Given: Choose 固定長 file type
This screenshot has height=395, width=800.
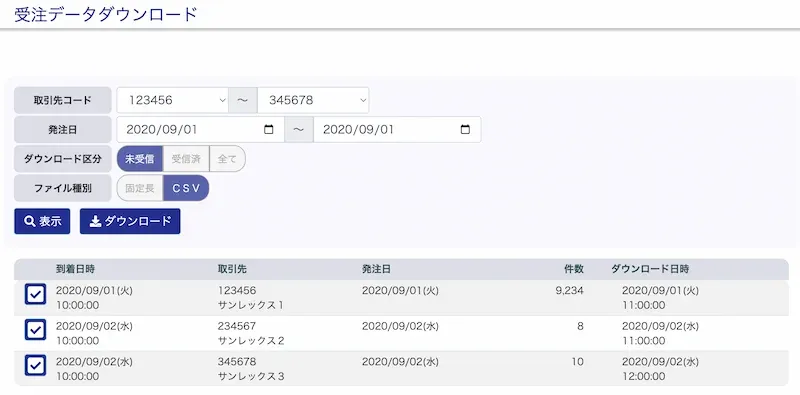Looking at the screenshot, I should pos(140,188).
